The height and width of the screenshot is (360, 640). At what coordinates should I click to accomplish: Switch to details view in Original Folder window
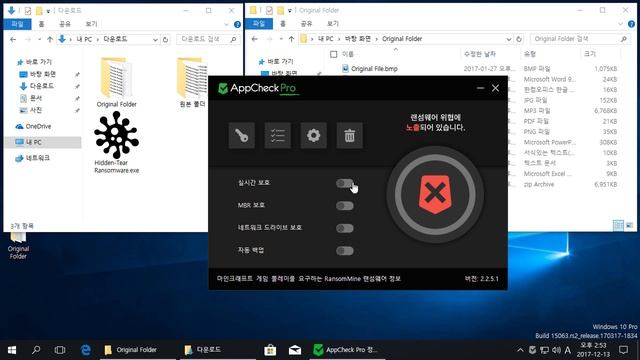[618, 225]
